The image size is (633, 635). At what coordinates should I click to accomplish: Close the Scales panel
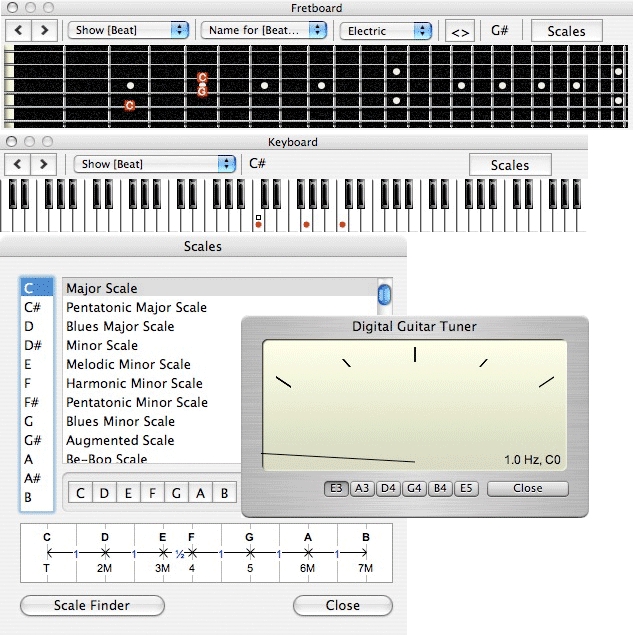pyautogui.click(x=343, y=605)
